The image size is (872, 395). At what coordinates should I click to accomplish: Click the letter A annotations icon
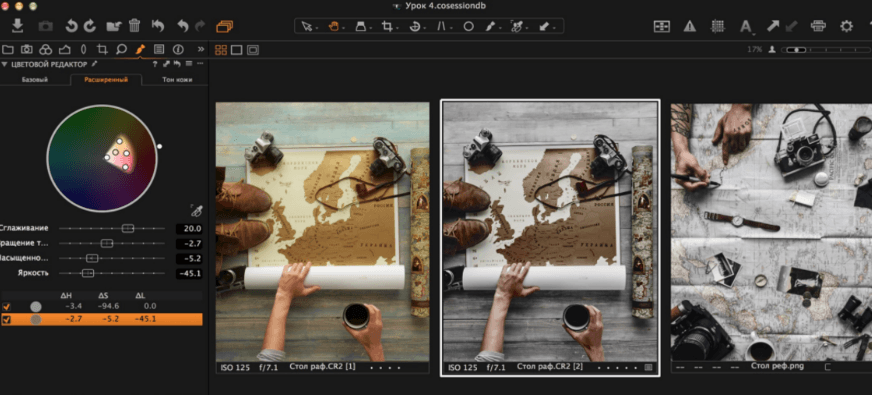pos(745,26)
